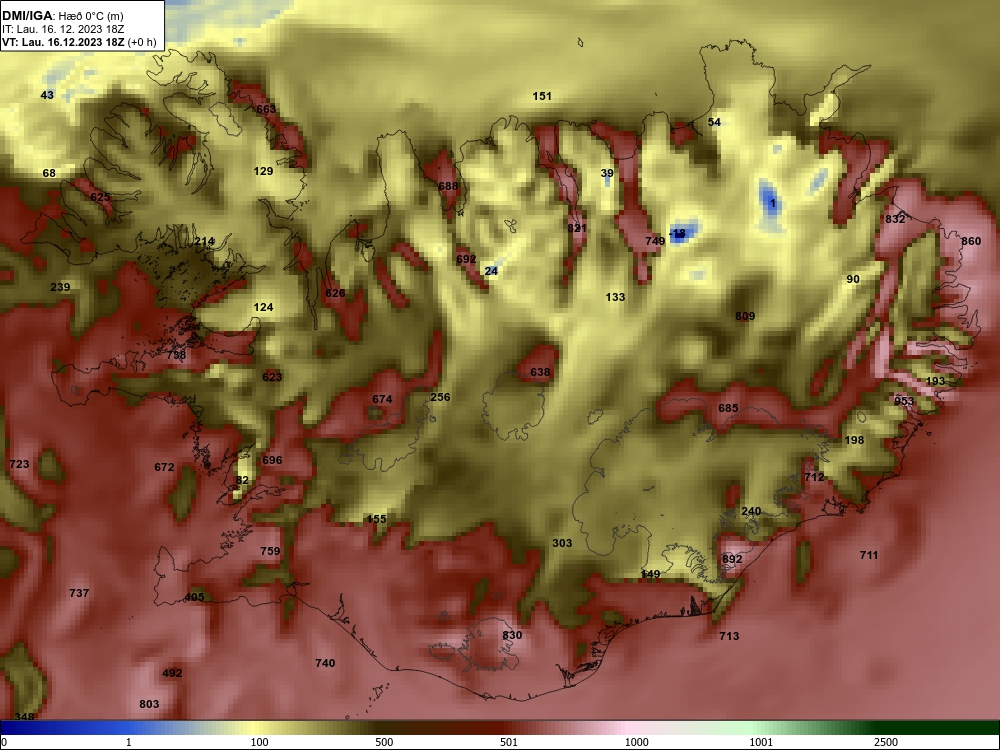Click the 495 value on the map
Viewport: 1000px width, 750px height.
(194, 597)
